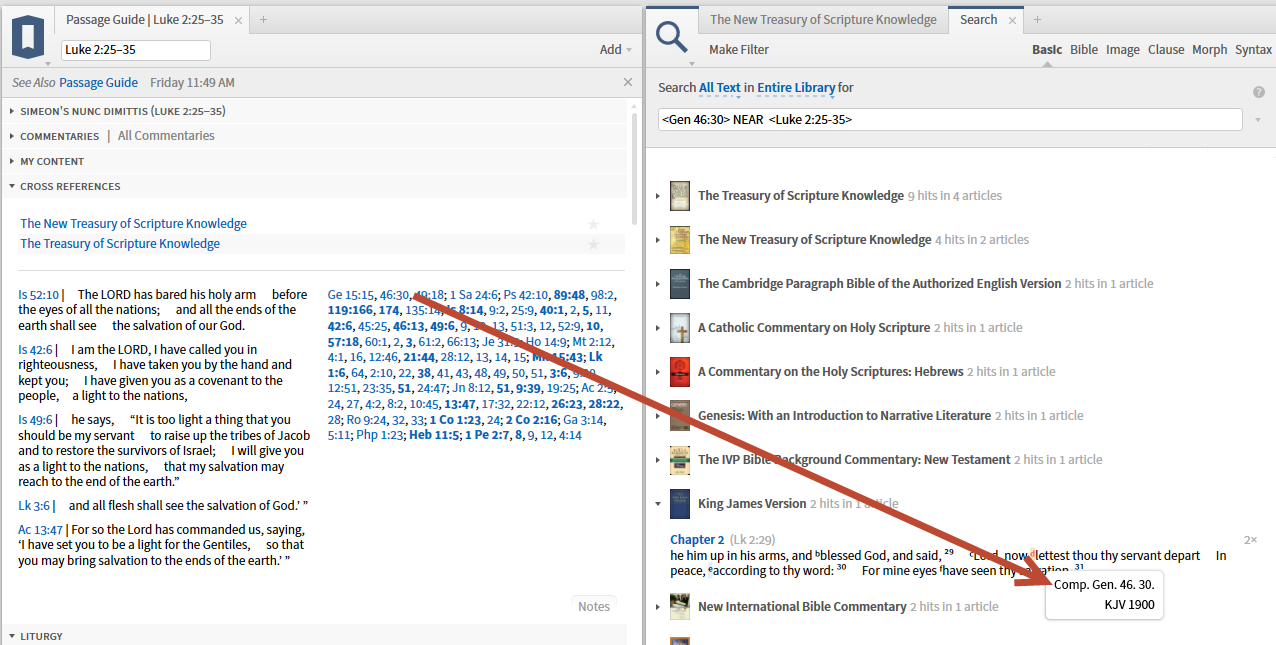Open the Chapter 2 KJV search result
Screen dimensions: 1276x645
point(697,540)
